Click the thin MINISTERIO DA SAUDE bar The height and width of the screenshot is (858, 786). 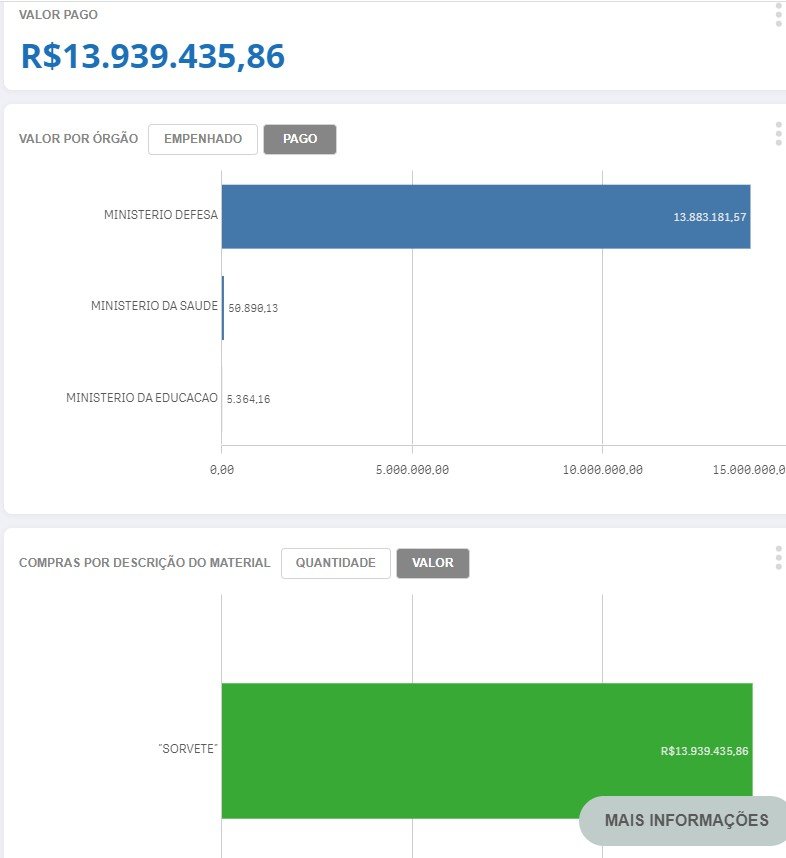(x=223, y=308)
